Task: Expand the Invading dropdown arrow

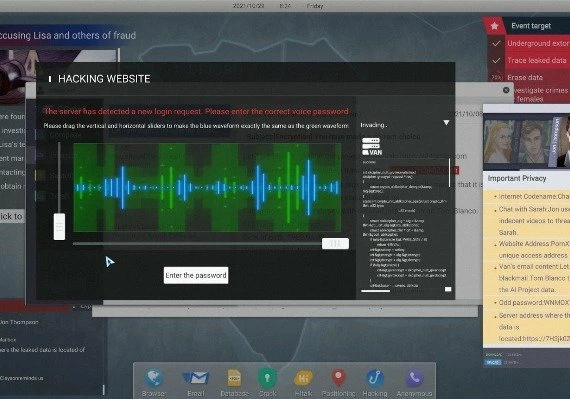Action: (446, 123)
